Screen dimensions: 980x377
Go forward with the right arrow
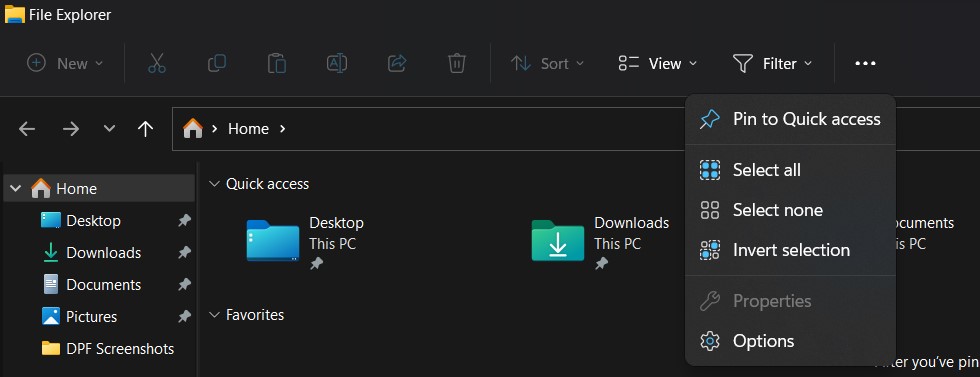(x=71, y=129)
